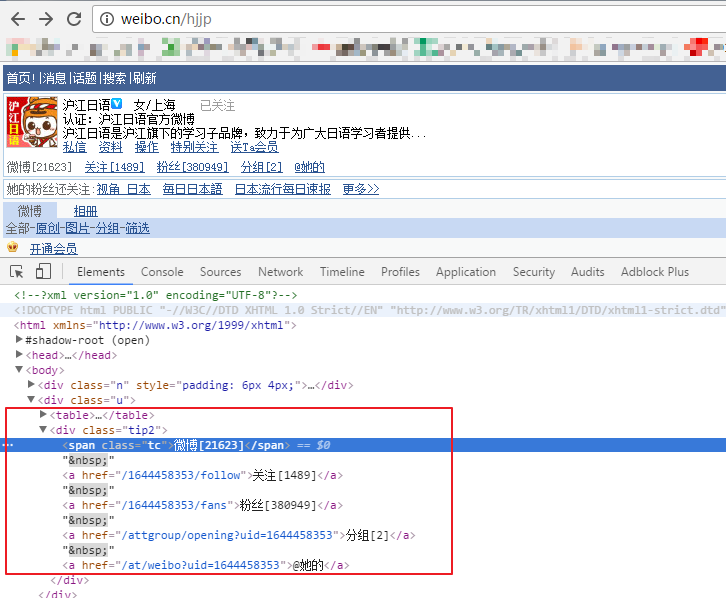Select the /1644458353/fans anchor line
Screen dimensions: 726x598
[202, 505]
